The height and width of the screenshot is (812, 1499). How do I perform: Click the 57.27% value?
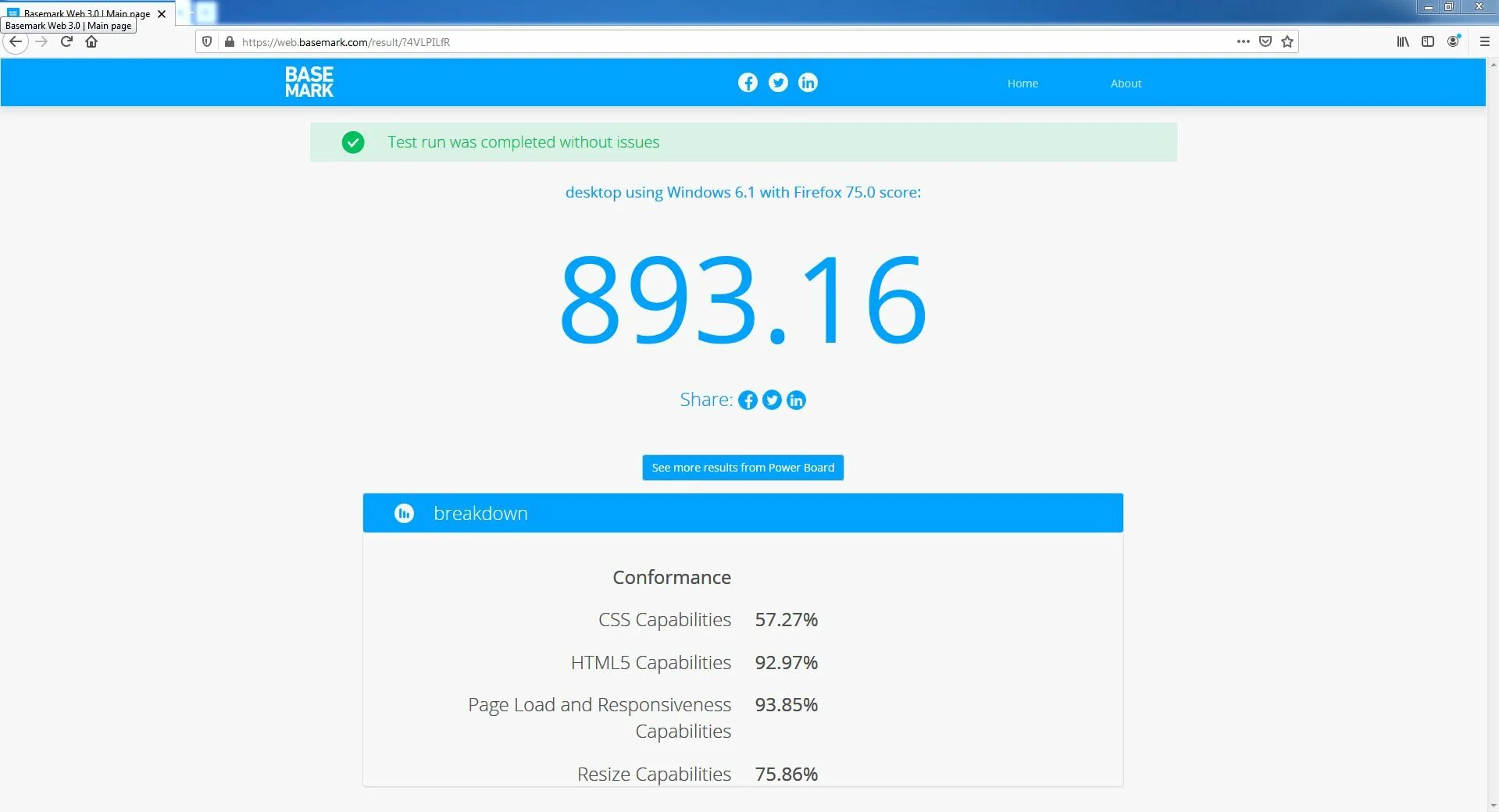pos(787,620)
